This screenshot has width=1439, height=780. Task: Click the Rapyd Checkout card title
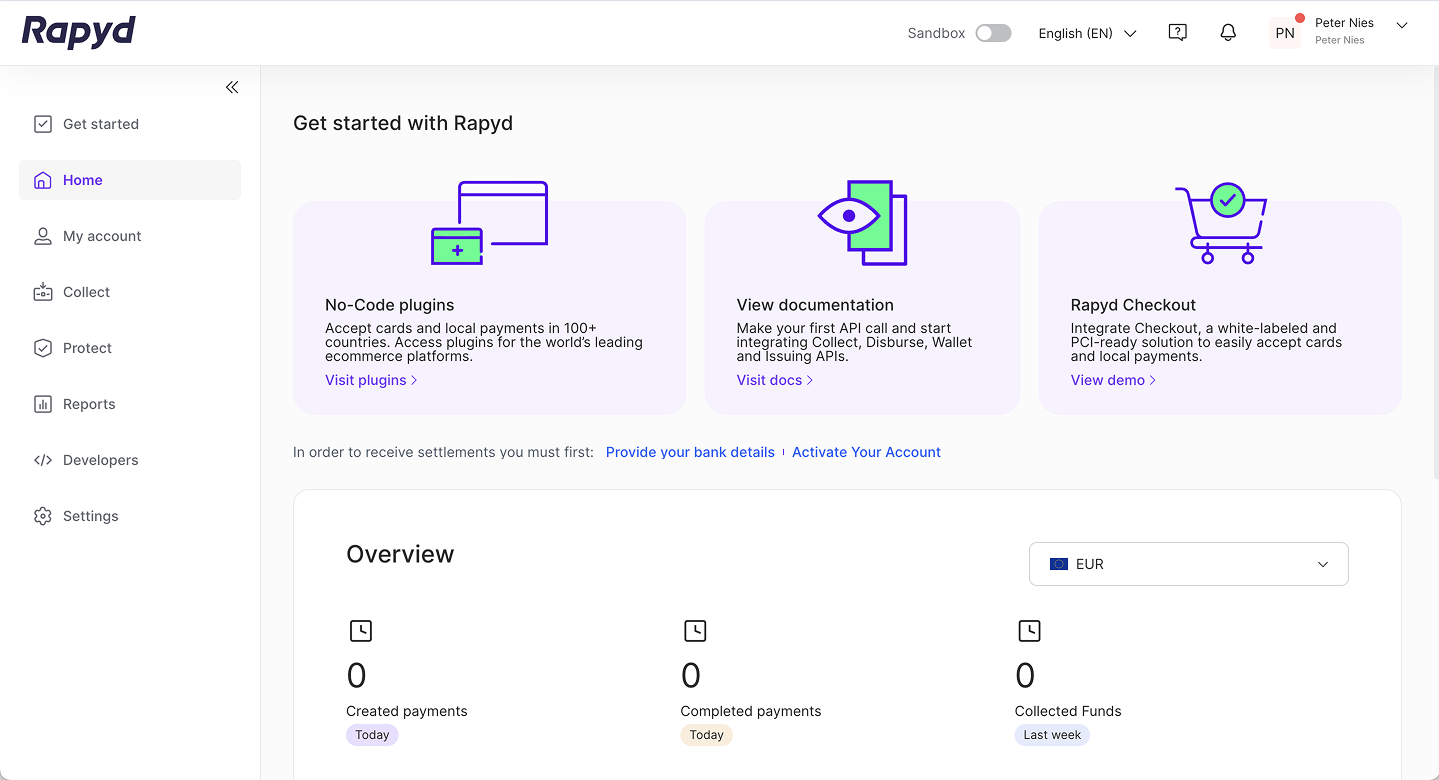tap(1133, 305)
